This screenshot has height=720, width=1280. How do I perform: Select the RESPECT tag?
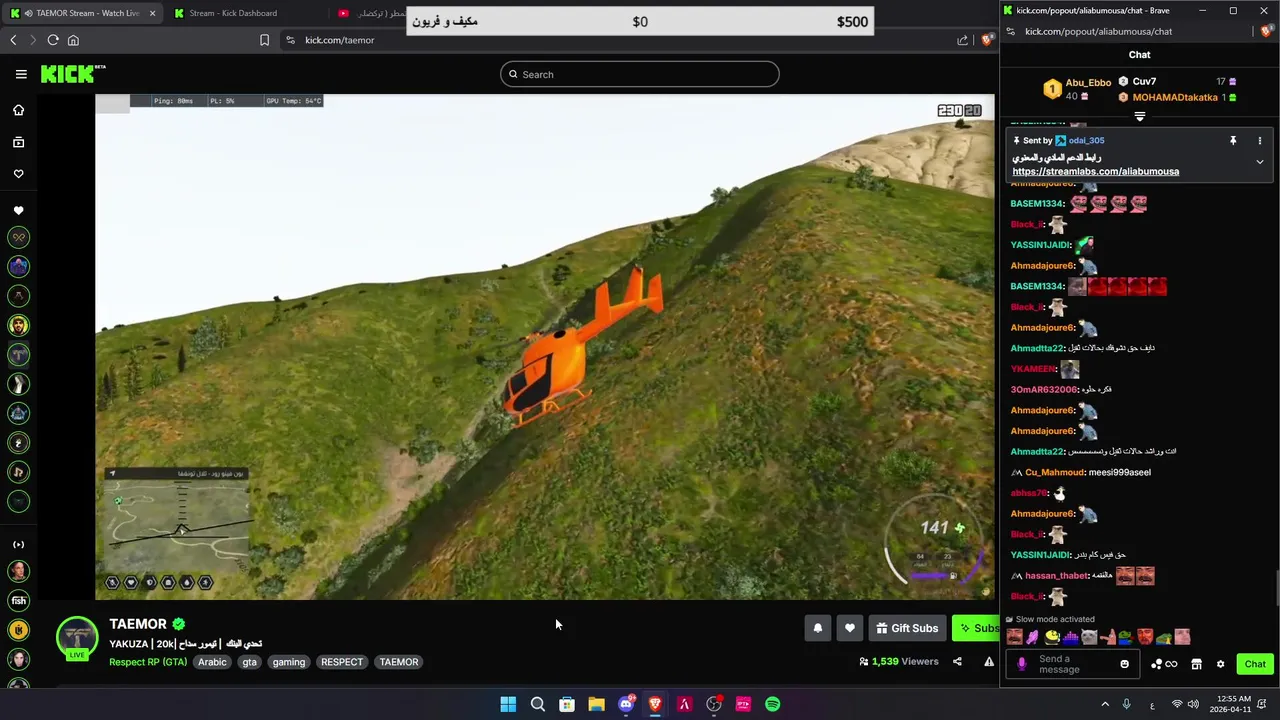point(342,662)
